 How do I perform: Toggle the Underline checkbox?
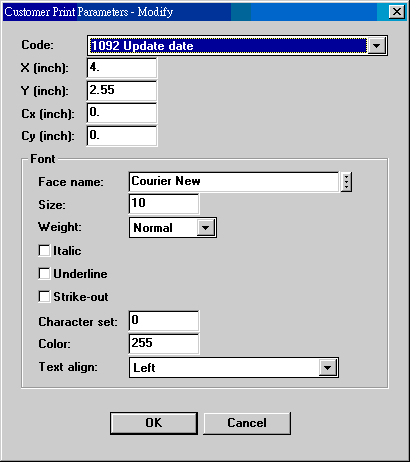pyautogui.click(x=44, y=274)
